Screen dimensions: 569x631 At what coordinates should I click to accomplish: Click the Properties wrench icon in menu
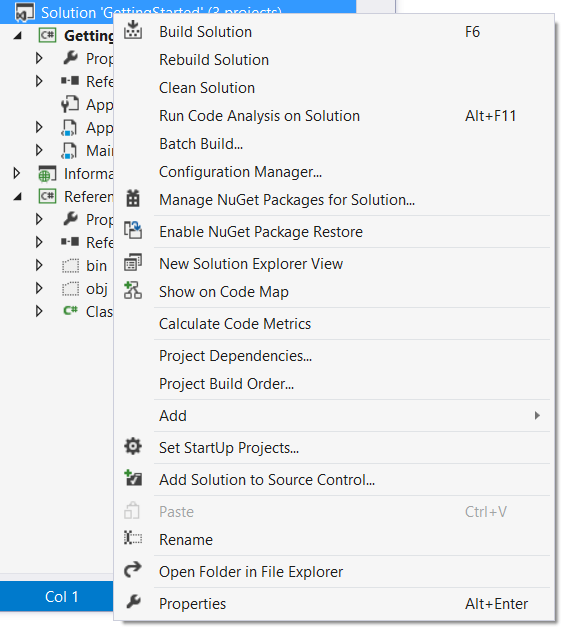(133, 602)
